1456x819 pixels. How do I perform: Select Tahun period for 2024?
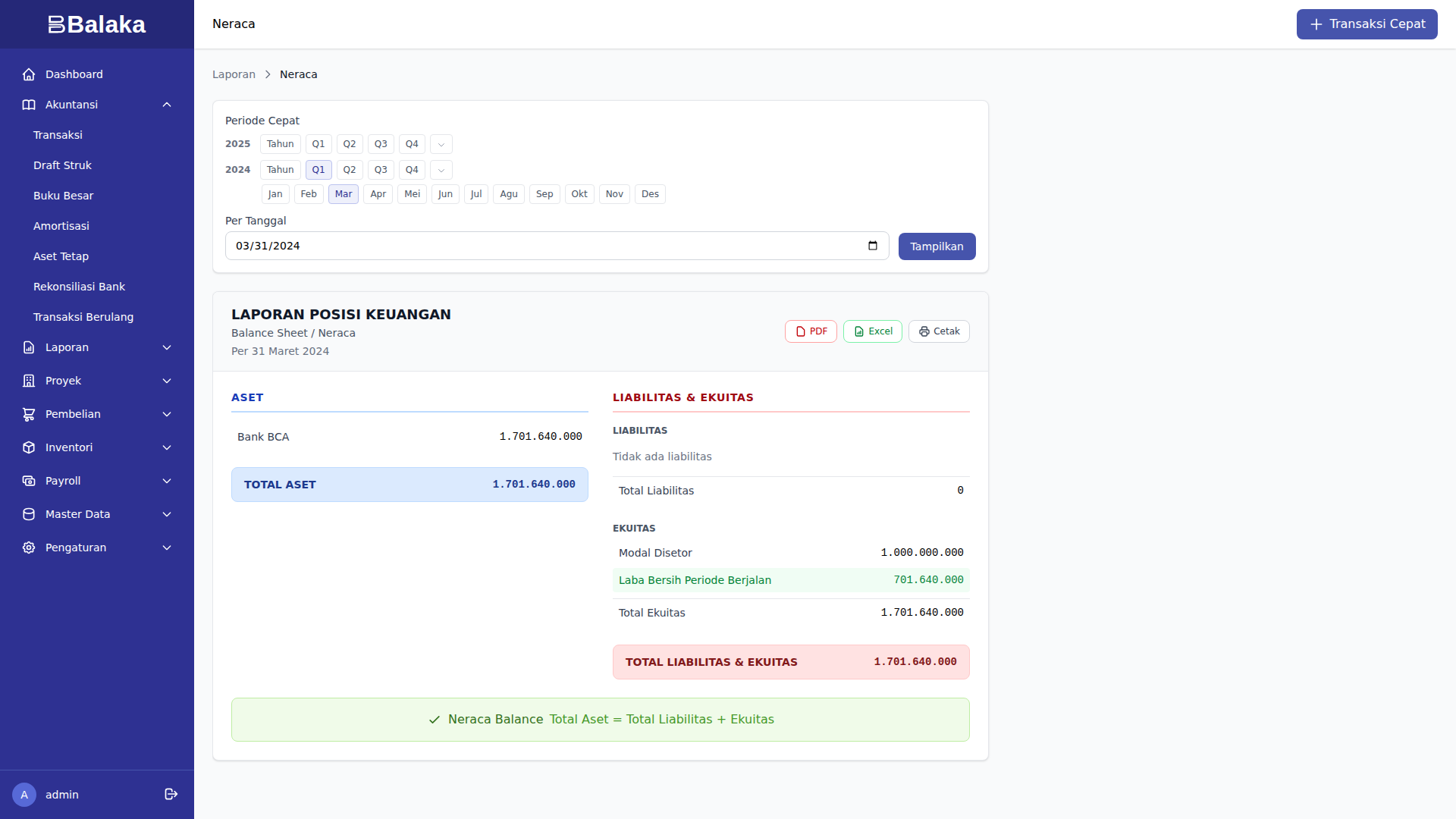coord(280,170)
